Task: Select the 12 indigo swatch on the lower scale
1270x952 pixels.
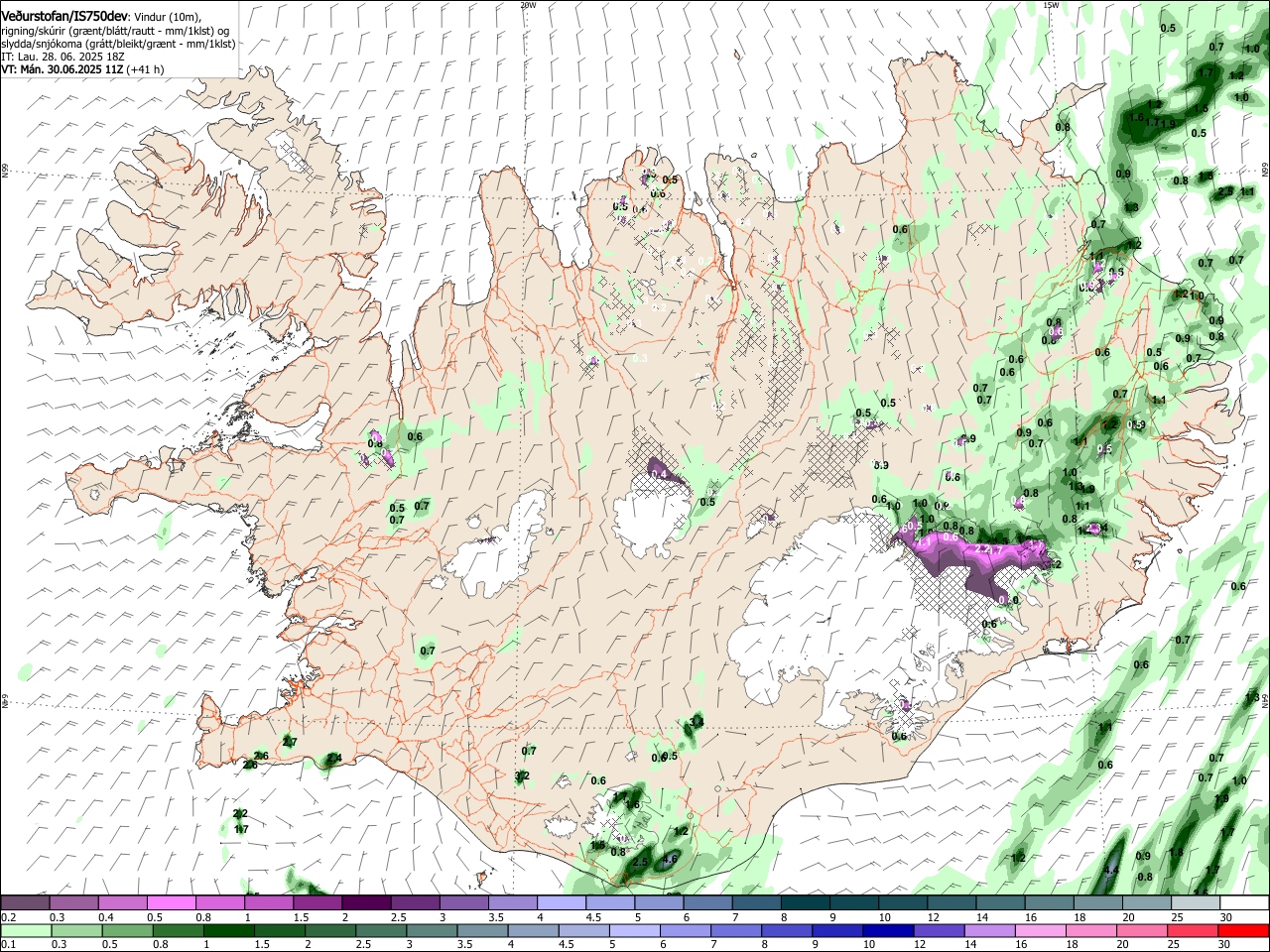Action: tap(937, 930)
